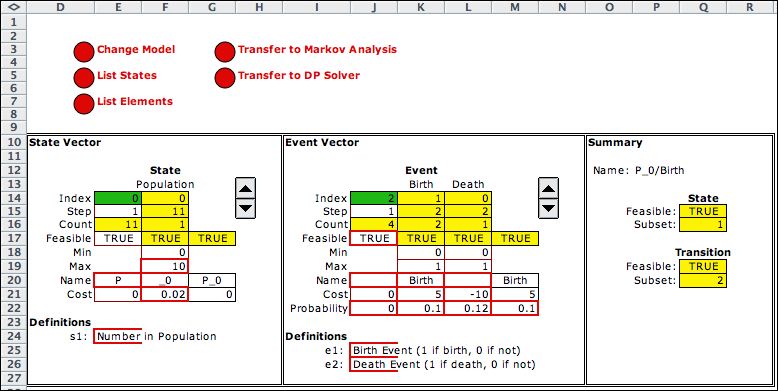Click the Event Vector up arrow spinner
The width and height of the screenshot is (778, 391).
pos(548,188)
